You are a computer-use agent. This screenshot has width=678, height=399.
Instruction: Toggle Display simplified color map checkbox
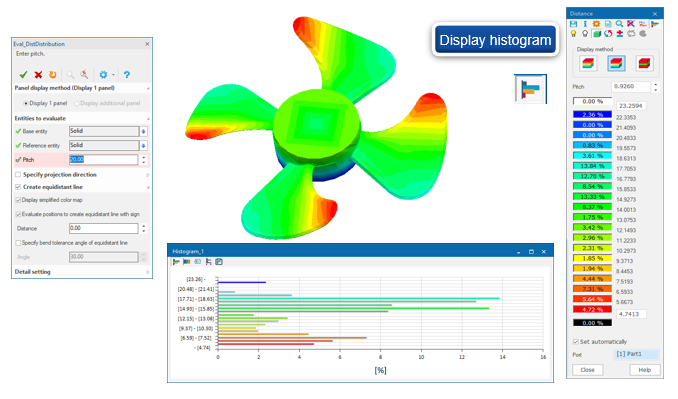pos(18,200)
